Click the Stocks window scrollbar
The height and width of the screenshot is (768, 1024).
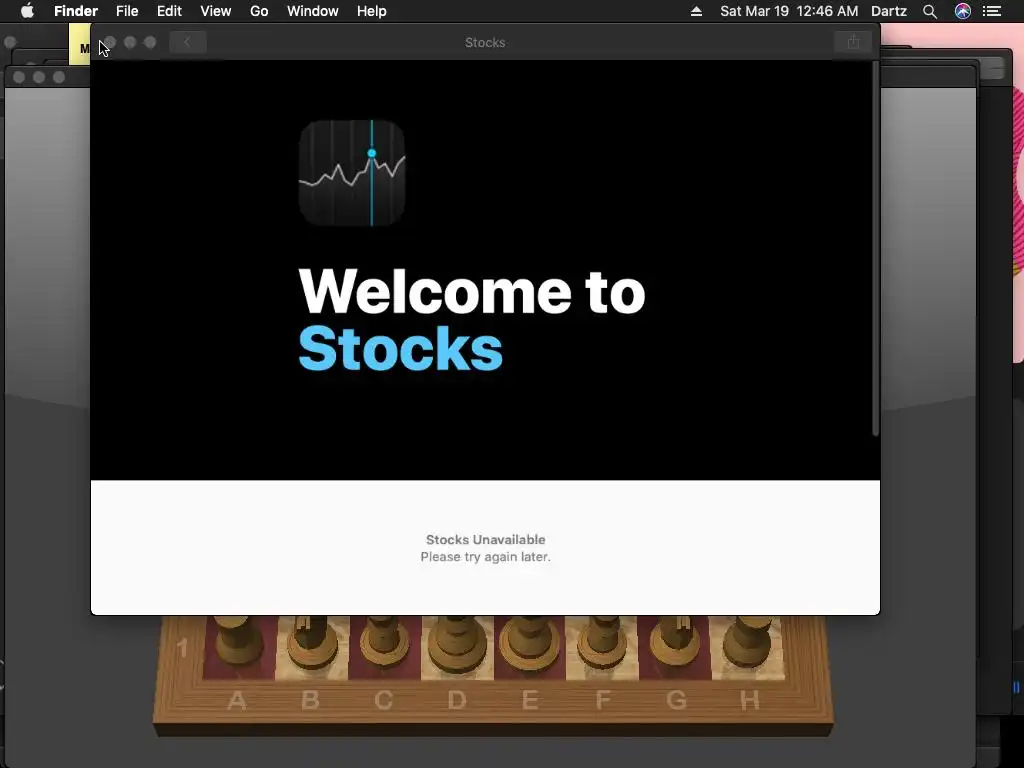(x=875, y=248)
